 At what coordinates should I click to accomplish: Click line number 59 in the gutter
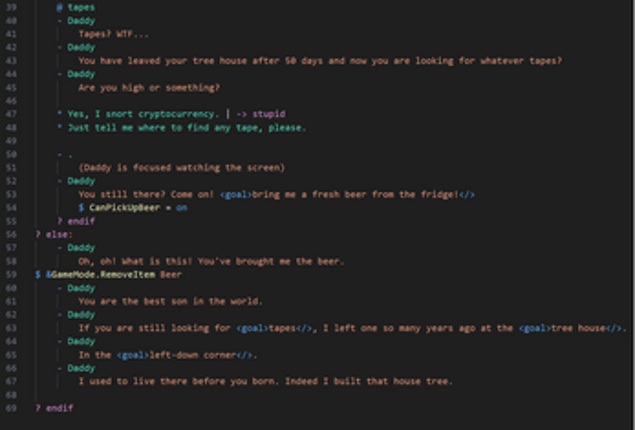point(11,275)
